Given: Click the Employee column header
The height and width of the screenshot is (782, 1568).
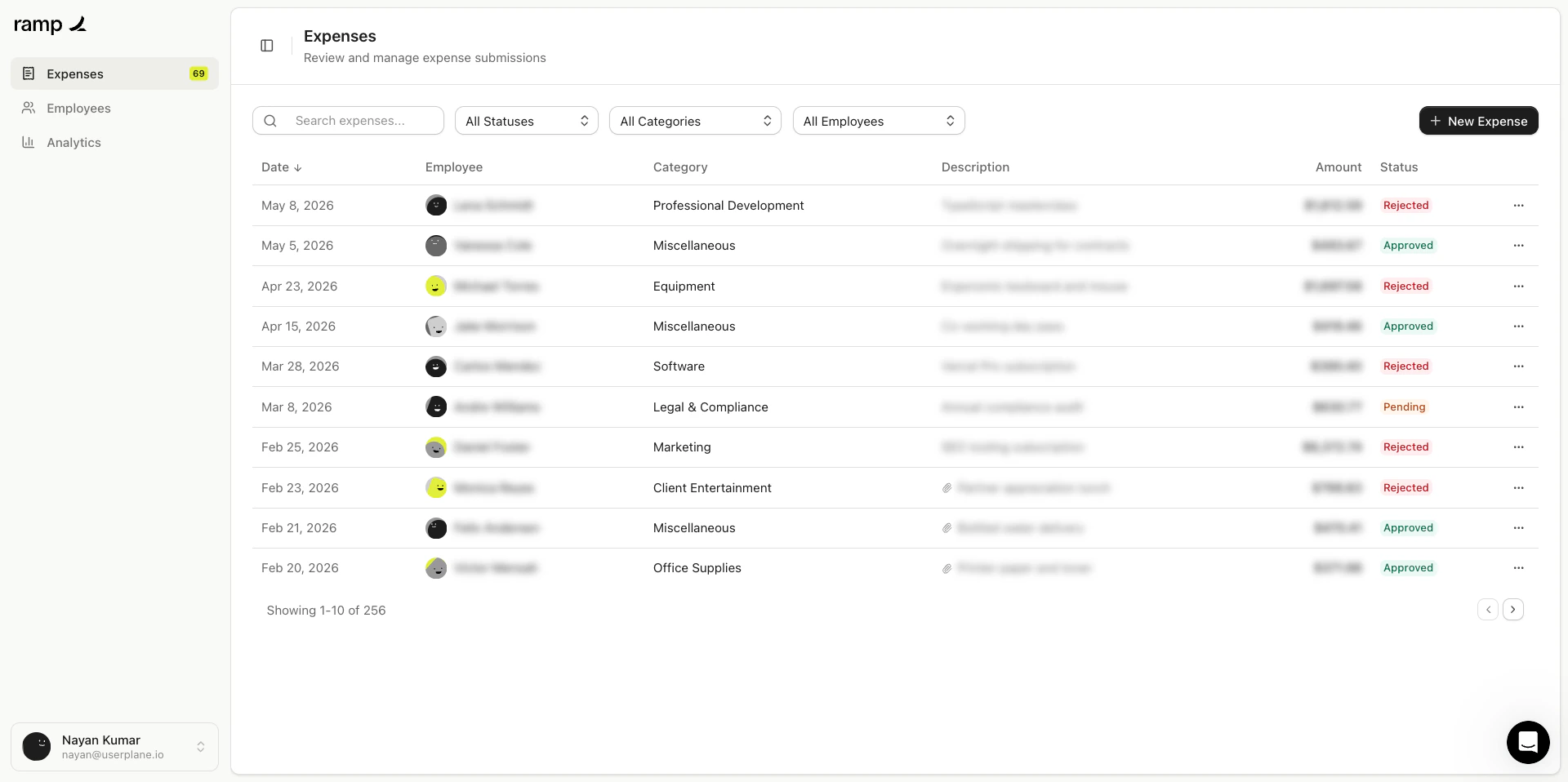Looking at the screenshot, I should pos(454,167).
